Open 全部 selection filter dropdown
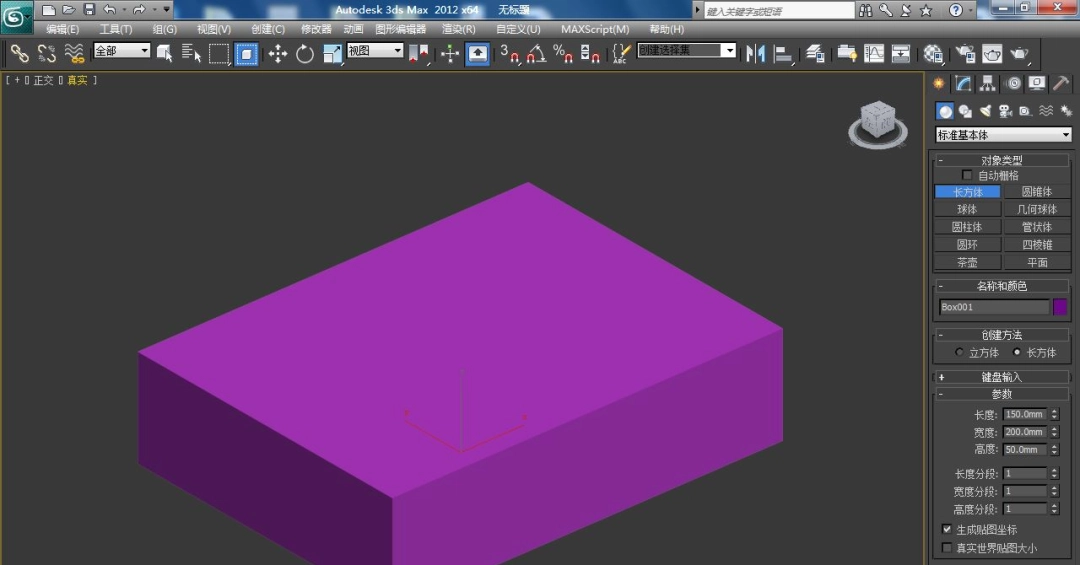Viewport: 1080px width, 565px height. pyautogui.click(x=122, y=50)
